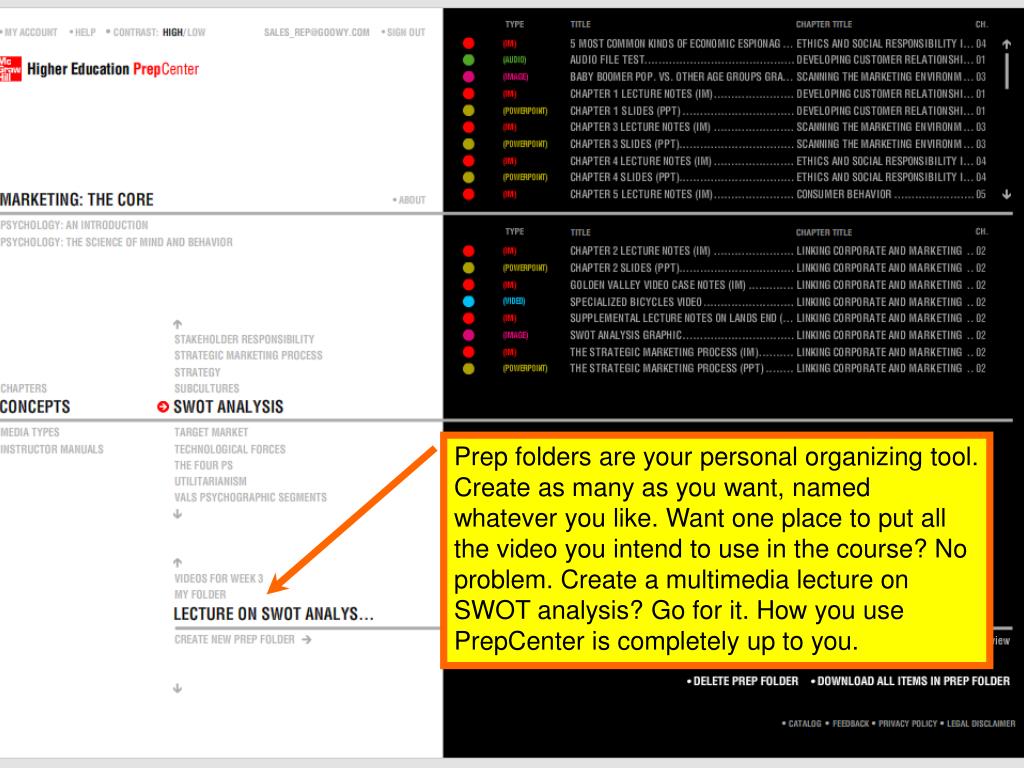Click the up arrow of the top results list
The width and height of the screenshot is (1024, 768).
(x=1006, y=44)
